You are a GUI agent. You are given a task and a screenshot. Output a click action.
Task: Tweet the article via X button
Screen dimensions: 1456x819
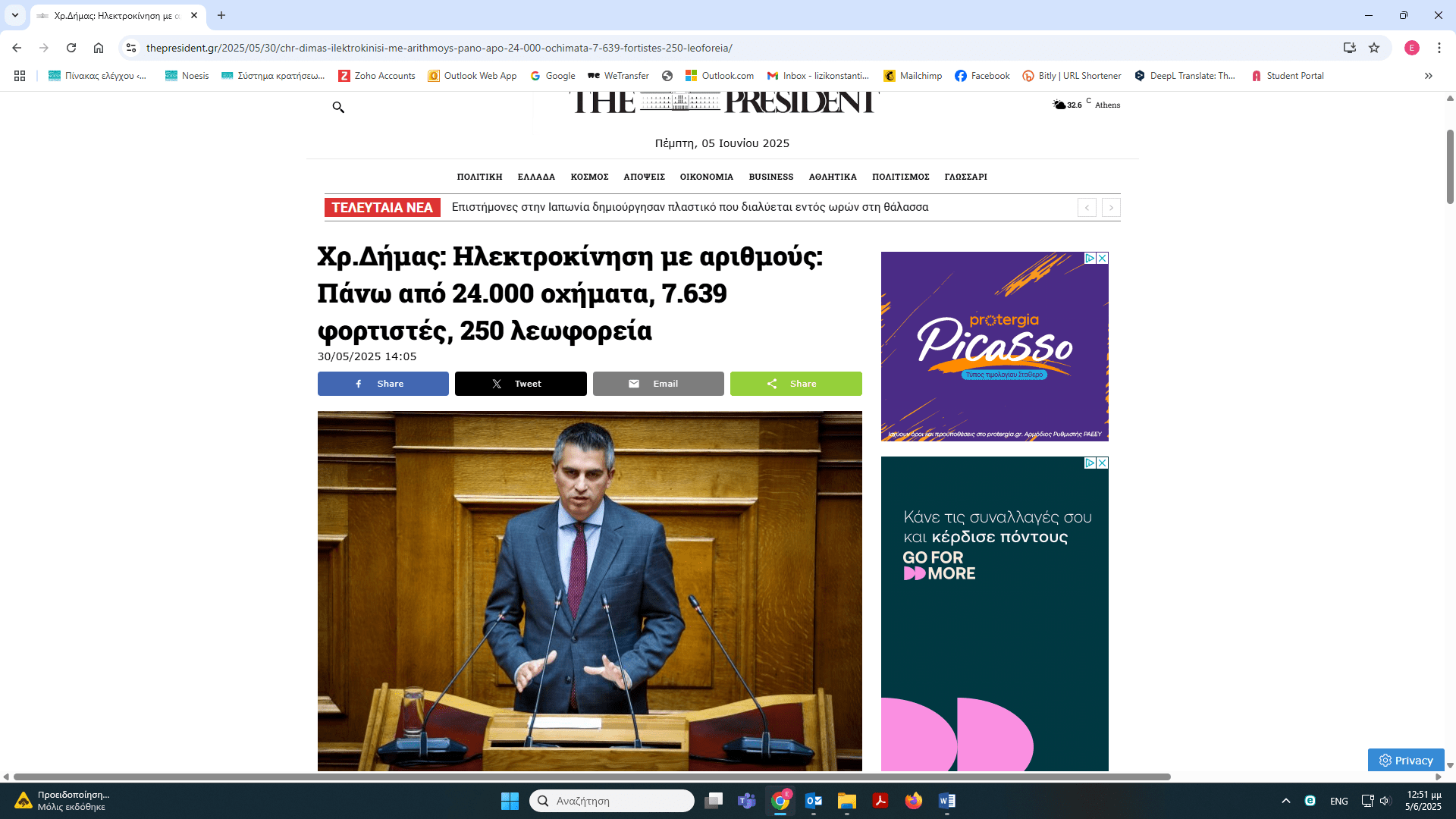click(520, 384)
